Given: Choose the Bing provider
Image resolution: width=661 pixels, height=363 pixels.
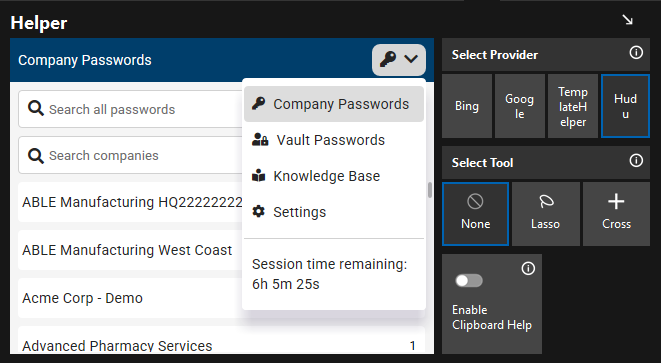Looking at the screenshot, I should click(467, 106).
